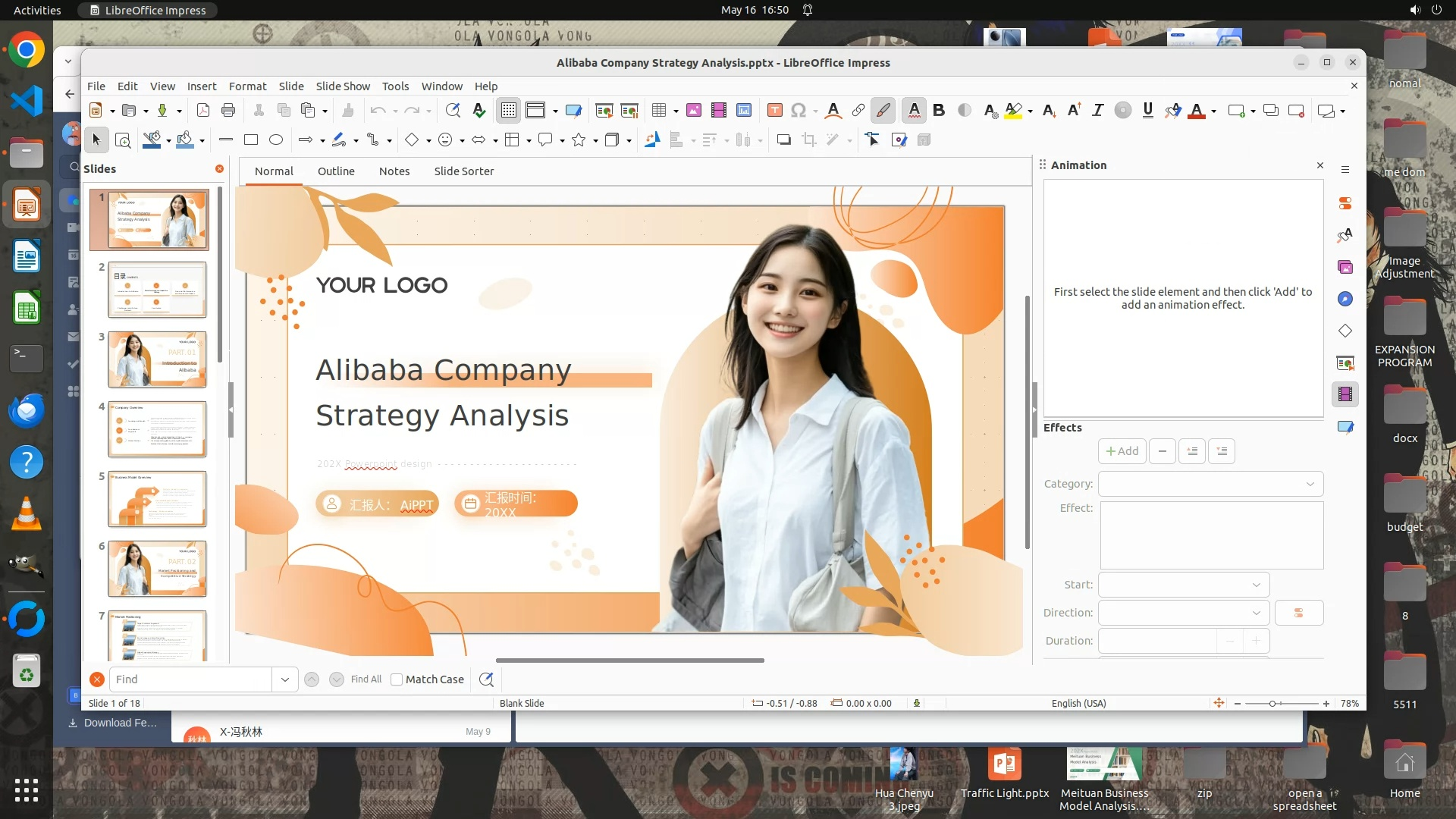
Task: Click the Print icon in toolbar
Action: tap(228, 111)
